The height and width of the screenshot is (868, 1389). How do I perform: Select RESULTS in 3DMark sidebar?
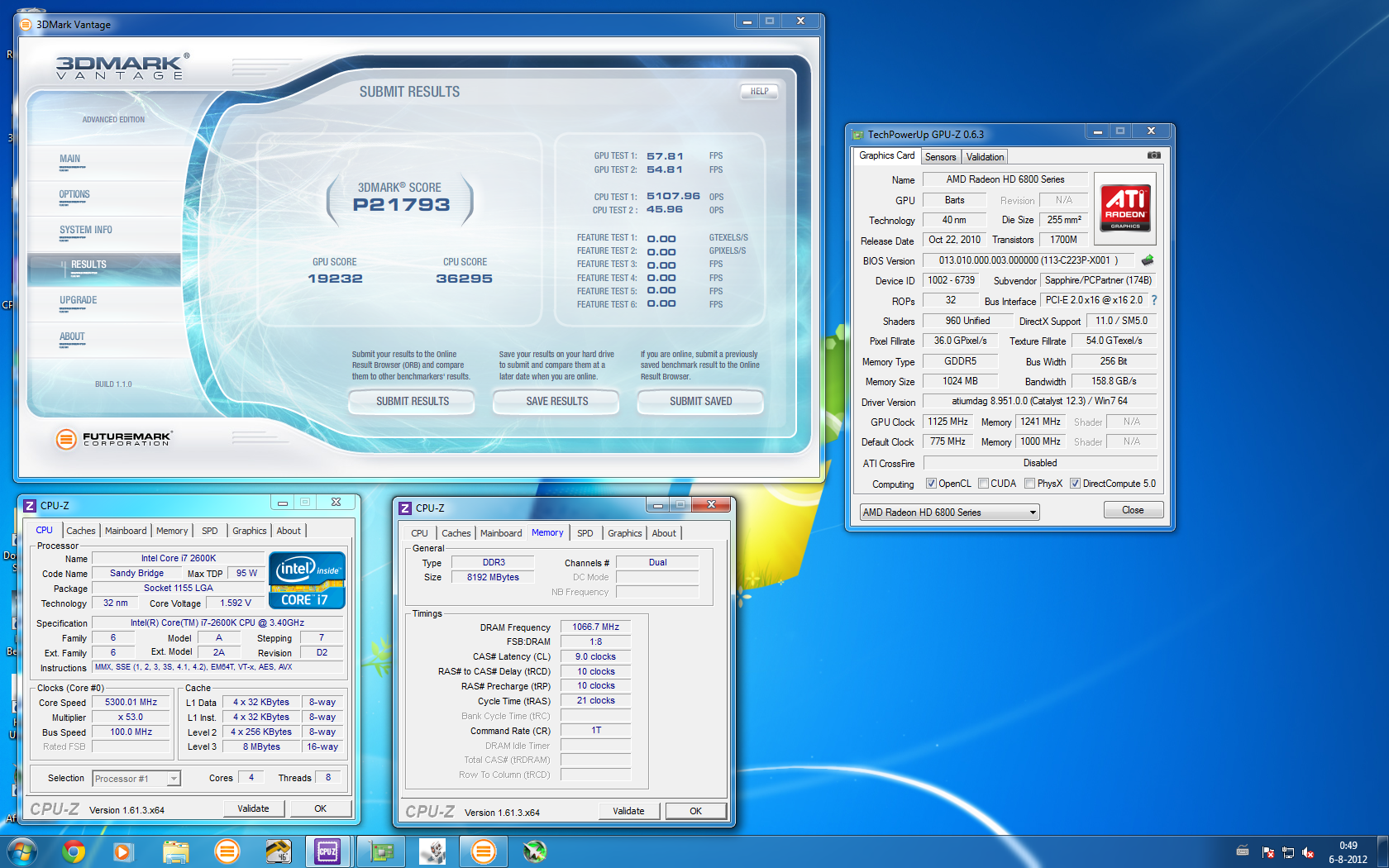[104, 269]
